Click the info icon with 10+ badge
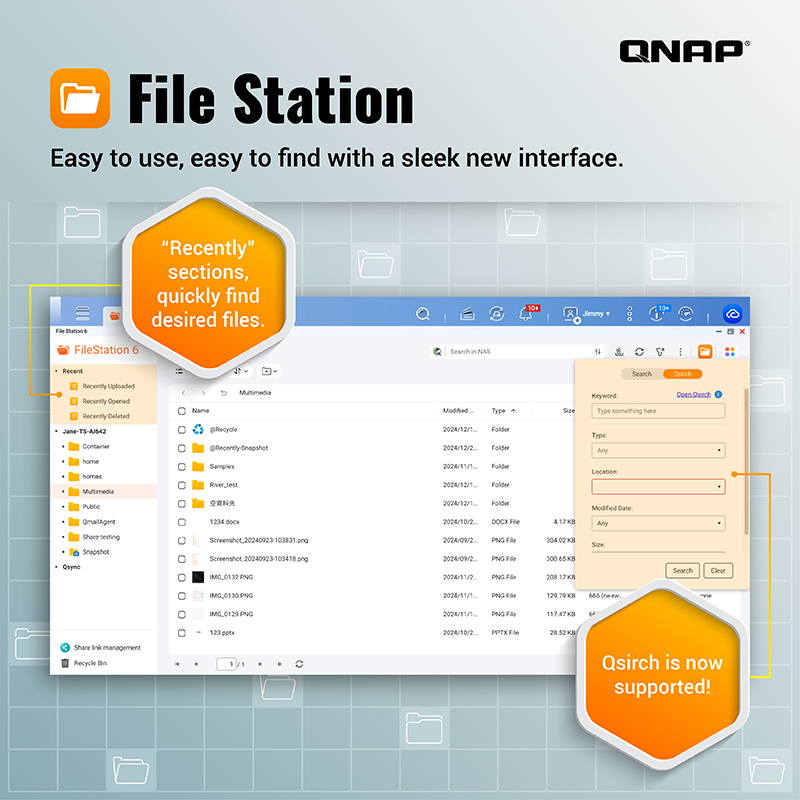 click(x=657, y=313)
